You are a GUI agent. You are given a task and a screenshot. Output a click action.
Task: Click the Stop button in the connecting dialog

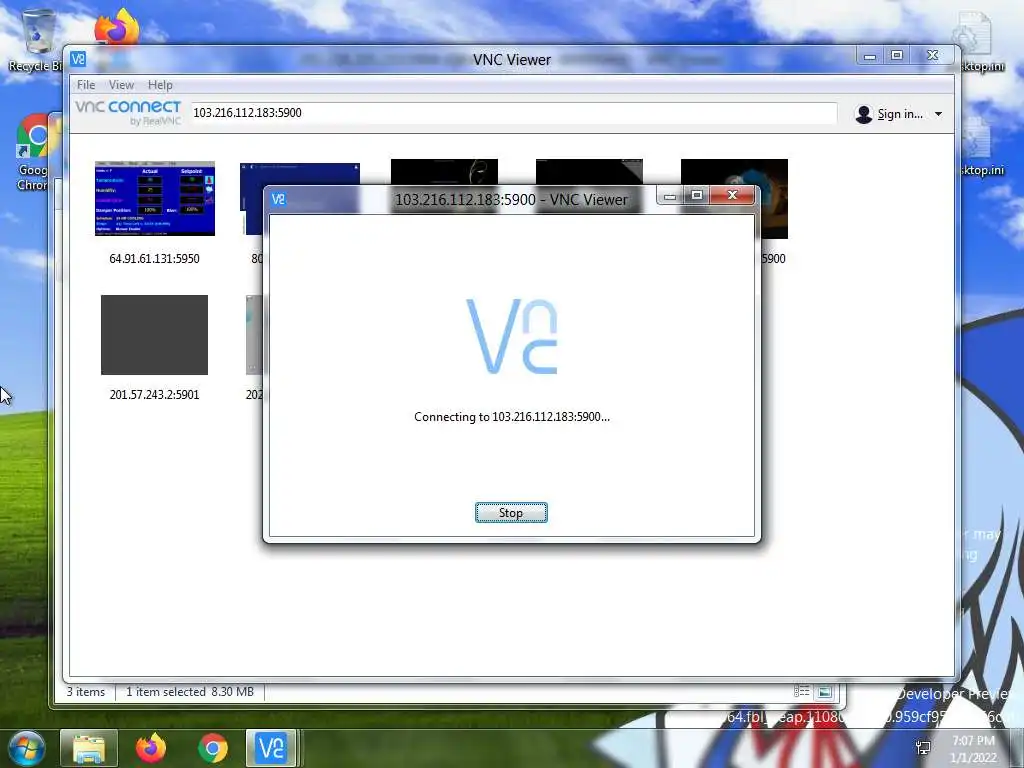click(511, 513)
